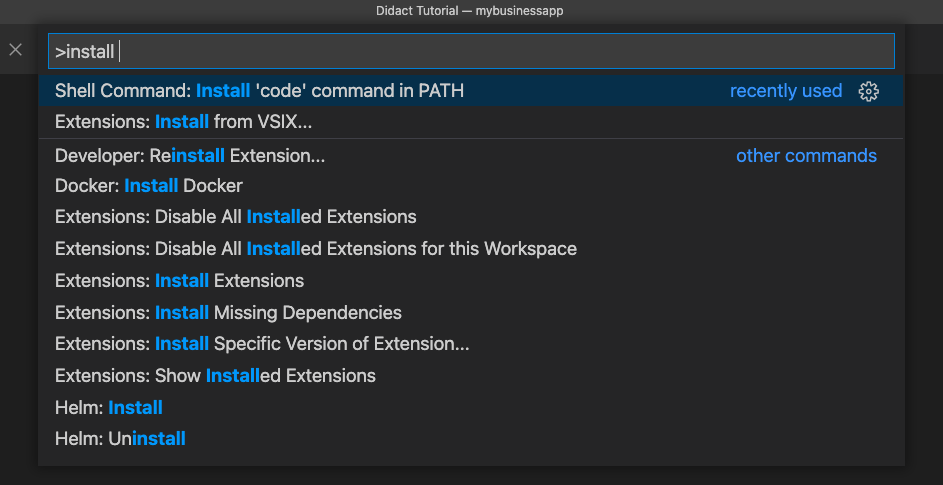Select Developer: Reinstall Extension...
Screen dimensions: 943x485
[x=471, y=156]
